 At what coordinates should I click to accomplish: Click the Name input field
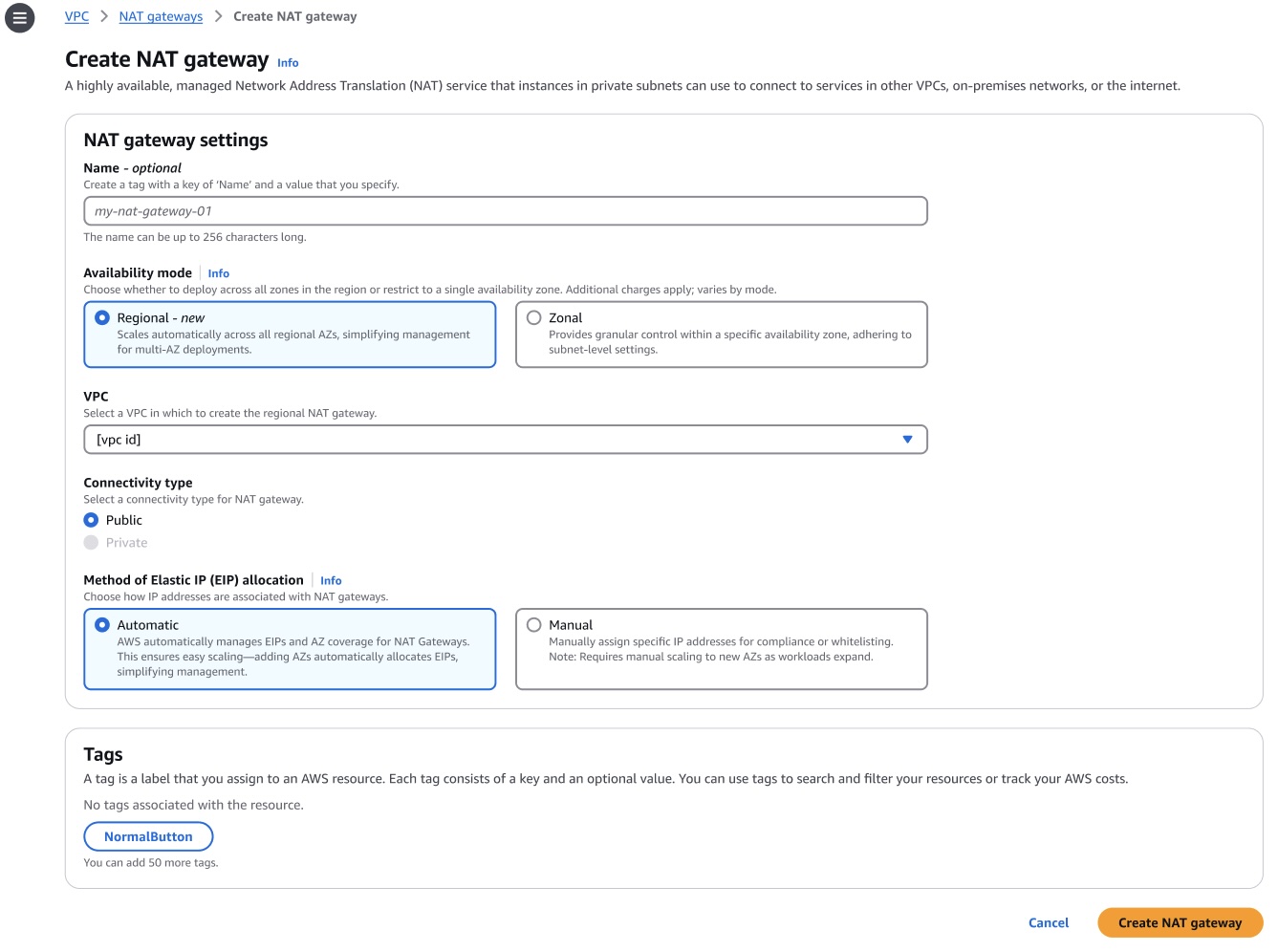click(x=505, y=211)
